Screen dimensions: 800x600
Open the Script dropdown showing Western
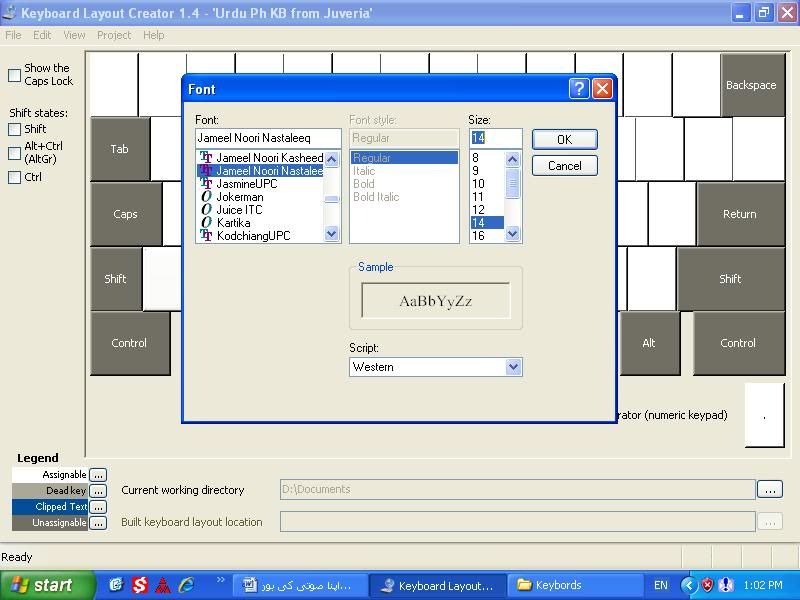coord(513,367)
